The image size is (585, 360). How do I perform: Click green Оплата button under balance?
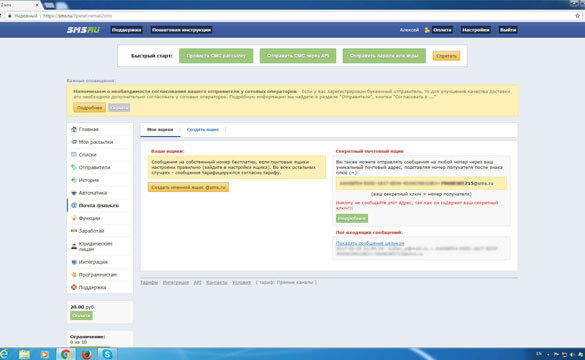click(x=81, y=316)
